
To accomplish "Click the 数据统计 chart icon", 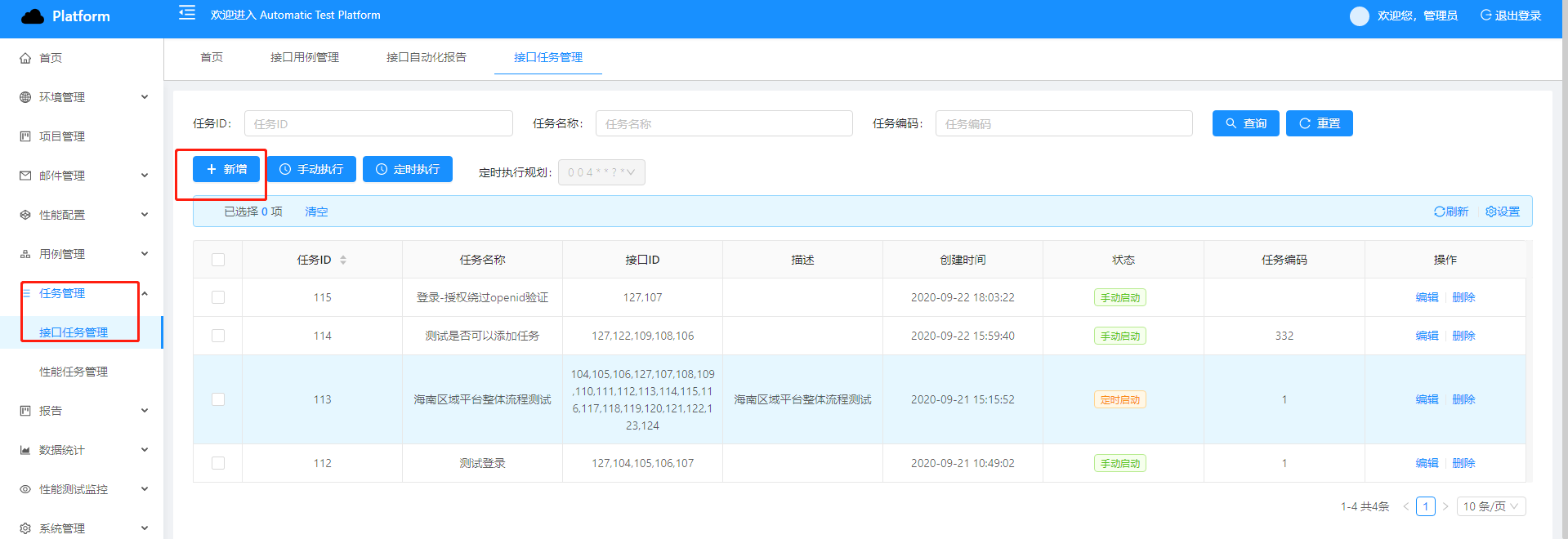I will [x=25, y=450].
